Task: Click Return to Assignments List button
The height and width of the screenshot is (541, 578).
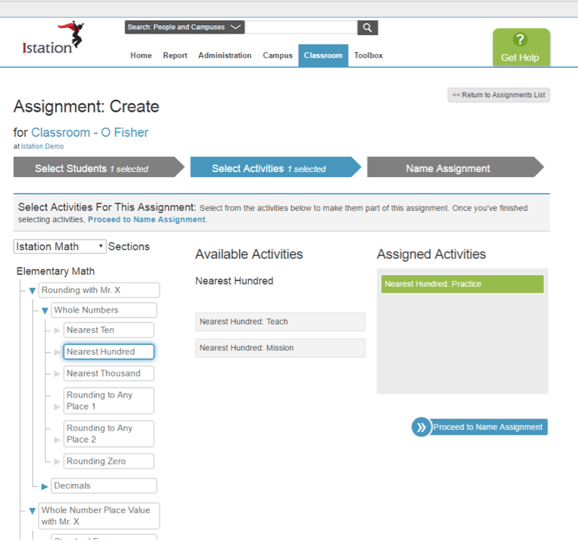Action: point(498,95)
